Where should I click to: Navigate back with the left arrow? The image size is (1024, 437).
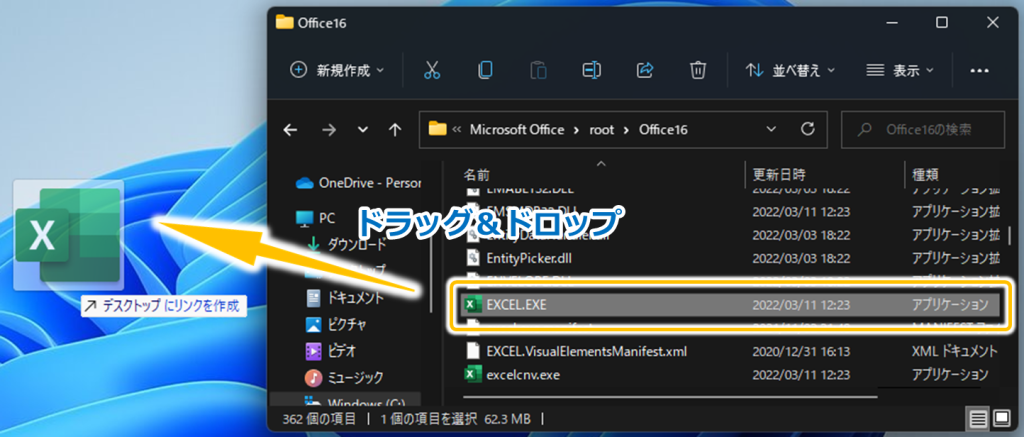pyautogui.click(x=290, y=130)
